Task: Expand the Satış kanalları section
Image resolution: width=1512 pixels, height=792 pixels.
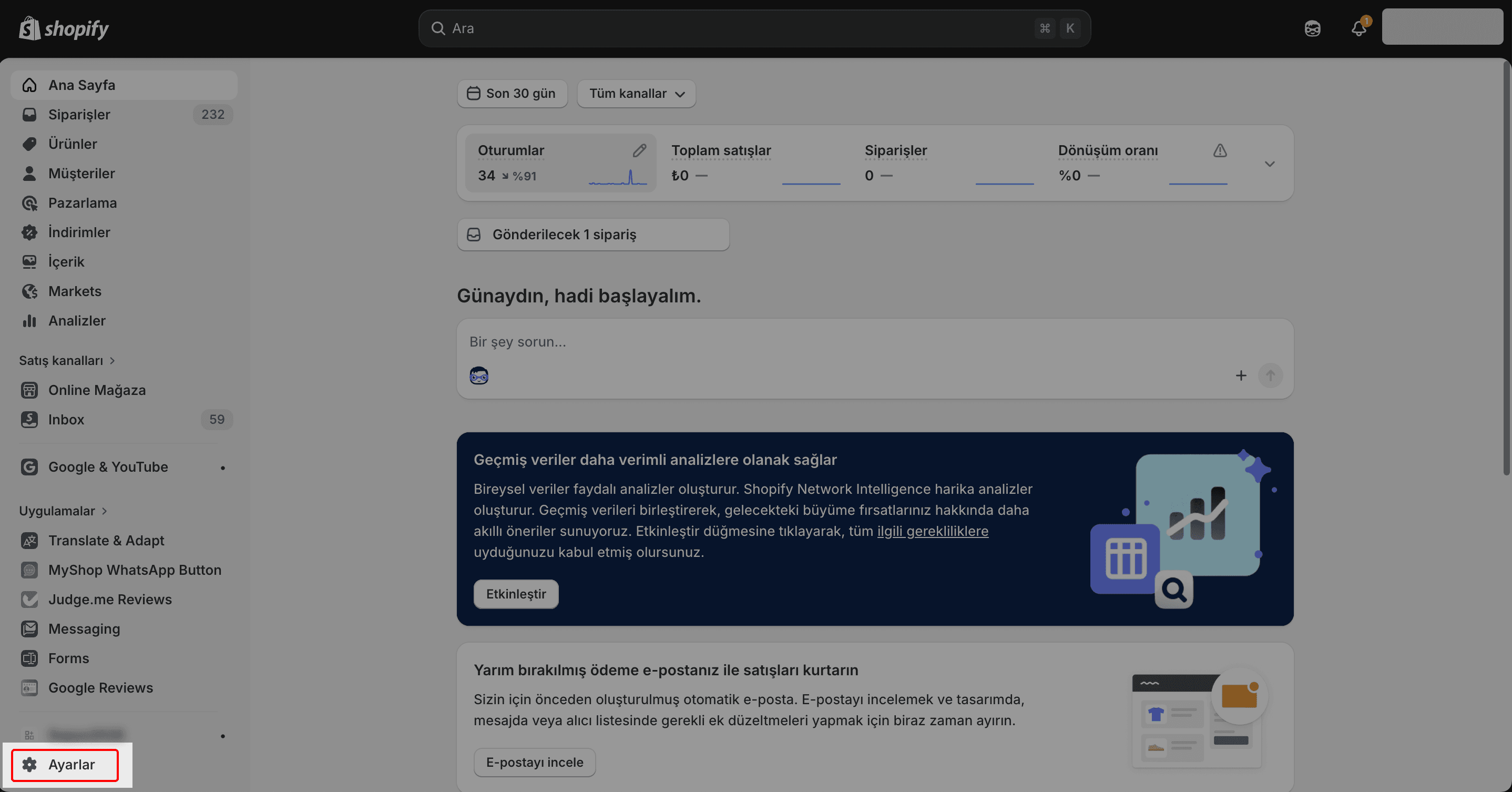Action: click(x=66, y=360)
